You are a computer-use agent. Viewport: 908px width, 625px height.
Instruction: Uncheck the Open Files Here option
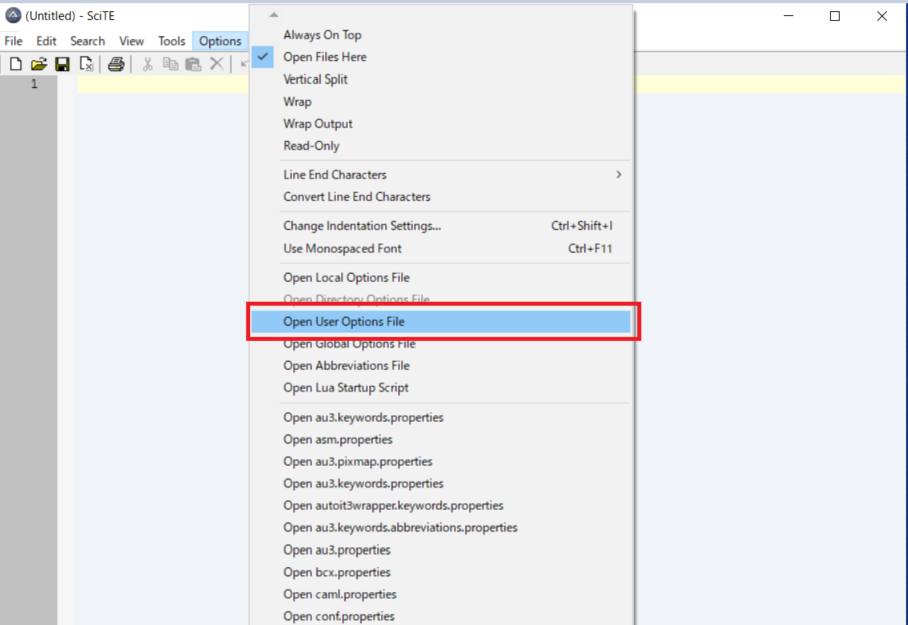(x=324, y=57)
